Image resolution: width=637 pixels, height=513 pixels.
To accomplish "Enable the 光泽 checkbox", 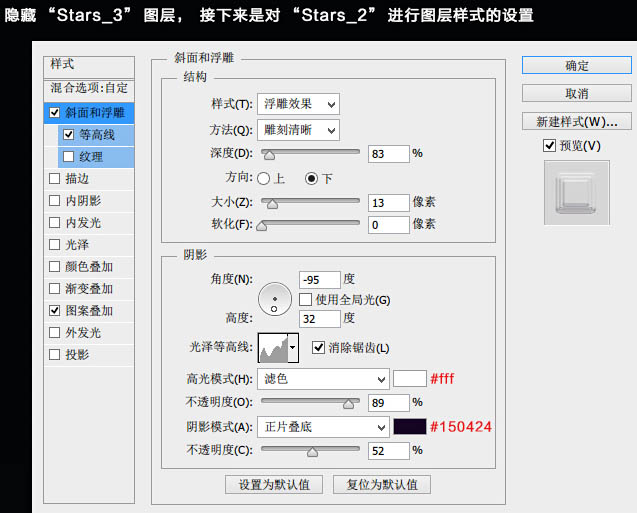I will pos(54,245).
